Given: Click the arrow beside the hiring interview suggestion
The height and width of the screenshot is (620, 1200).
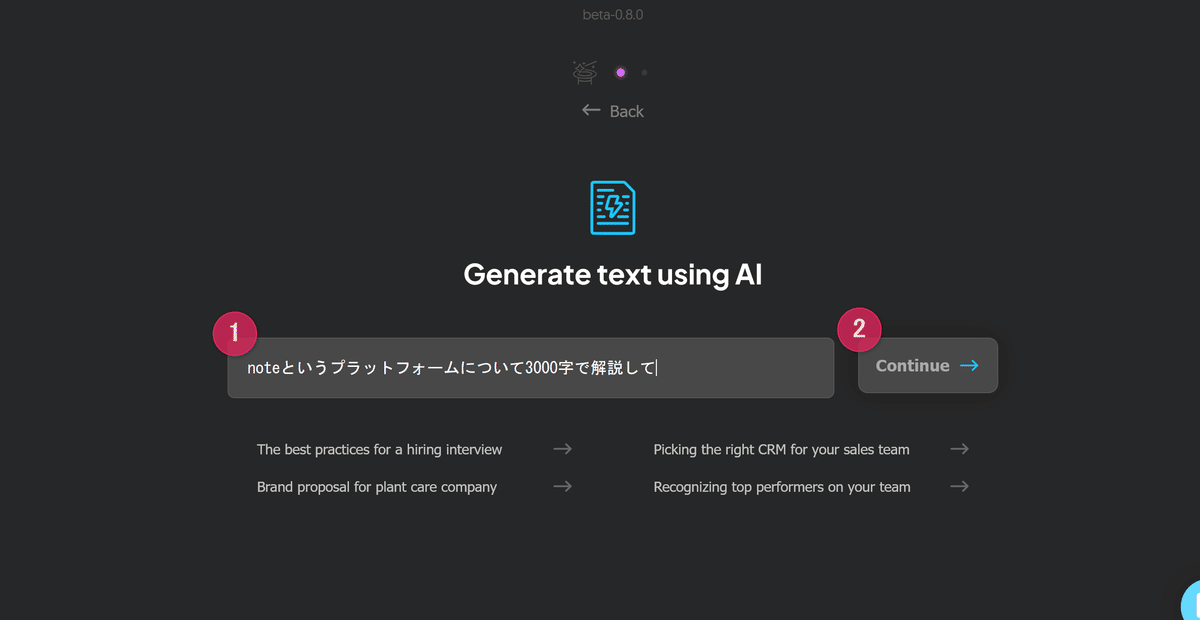Looking at the screenshot, I should 563,449.
